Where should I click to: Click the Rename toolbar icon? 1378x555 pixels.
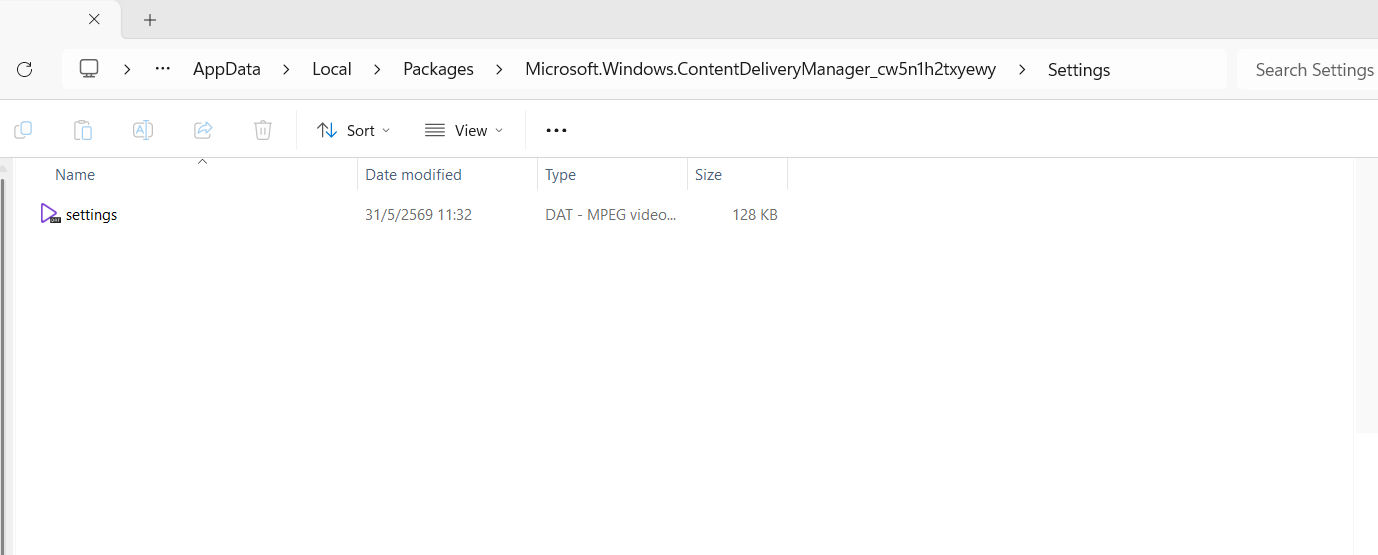143,130
